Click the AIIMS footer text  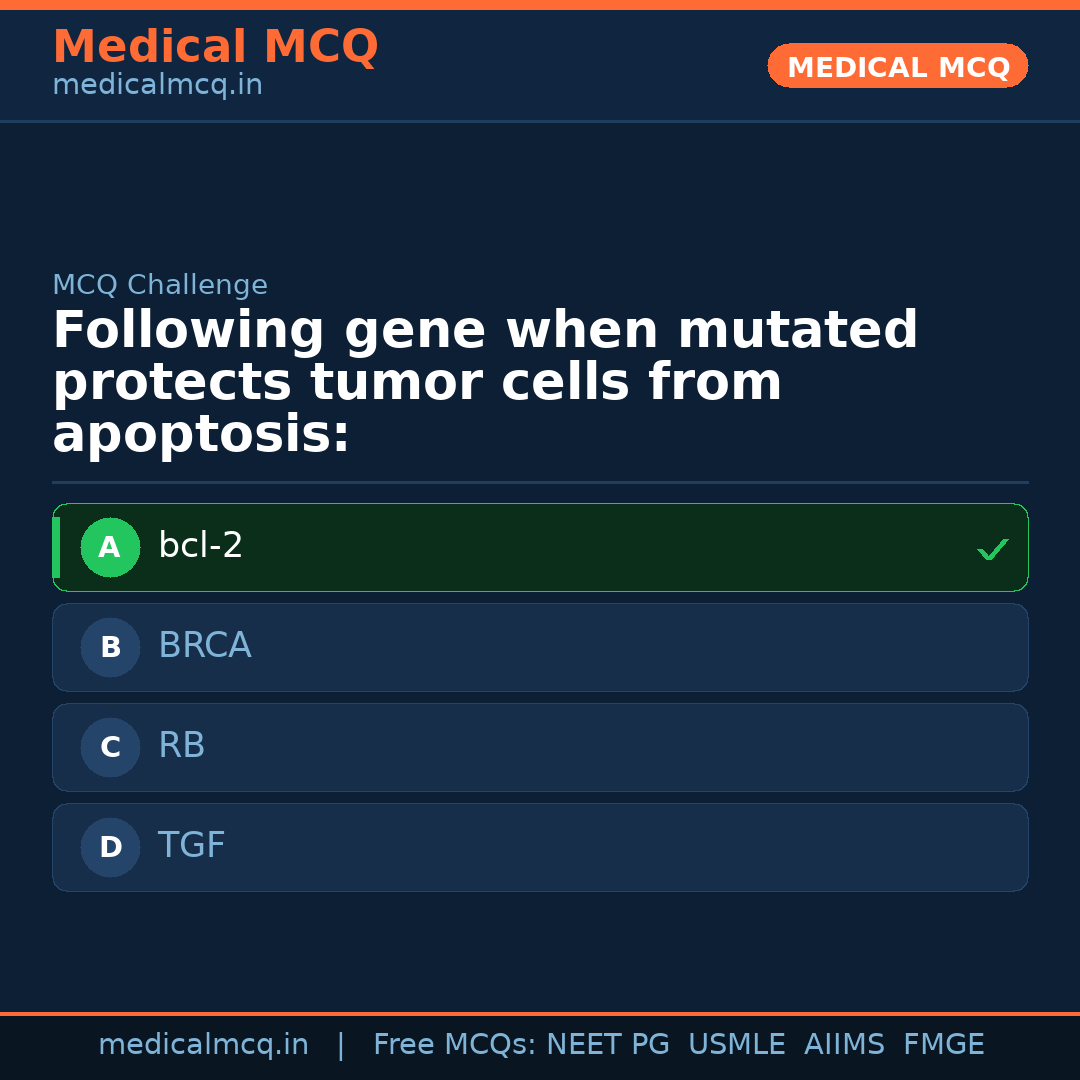[x=844, y=1045]
